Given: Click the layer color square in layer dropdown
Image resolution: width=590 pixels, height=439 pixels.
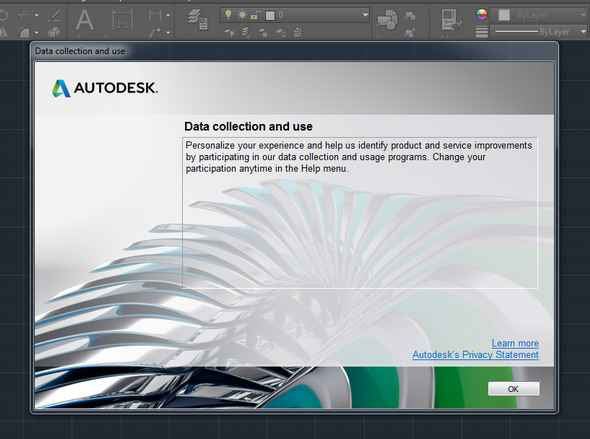Looking at the screenshot, I should [270, 15].
